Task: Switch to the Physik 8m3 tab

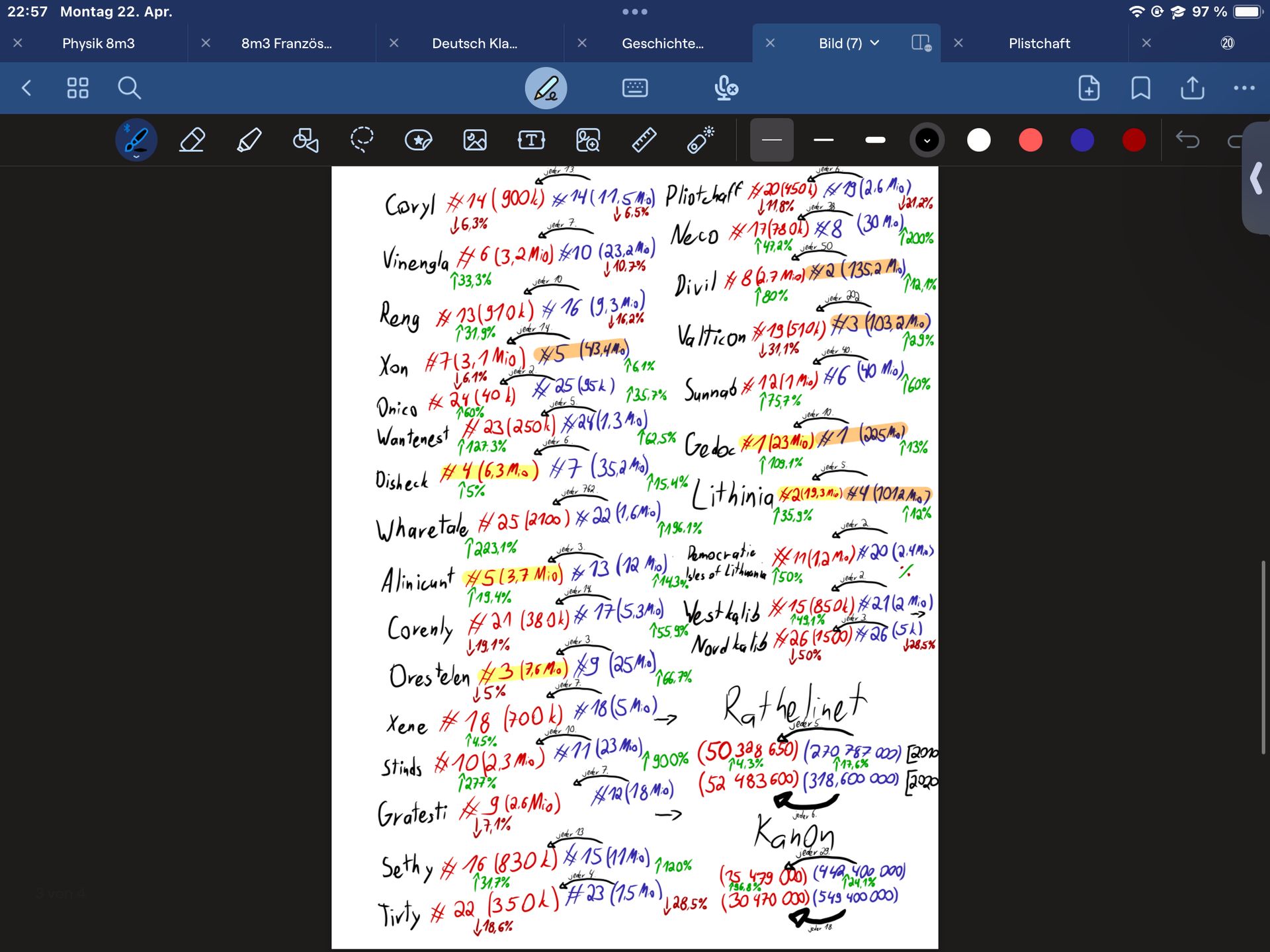Action: tap(99, 43)
